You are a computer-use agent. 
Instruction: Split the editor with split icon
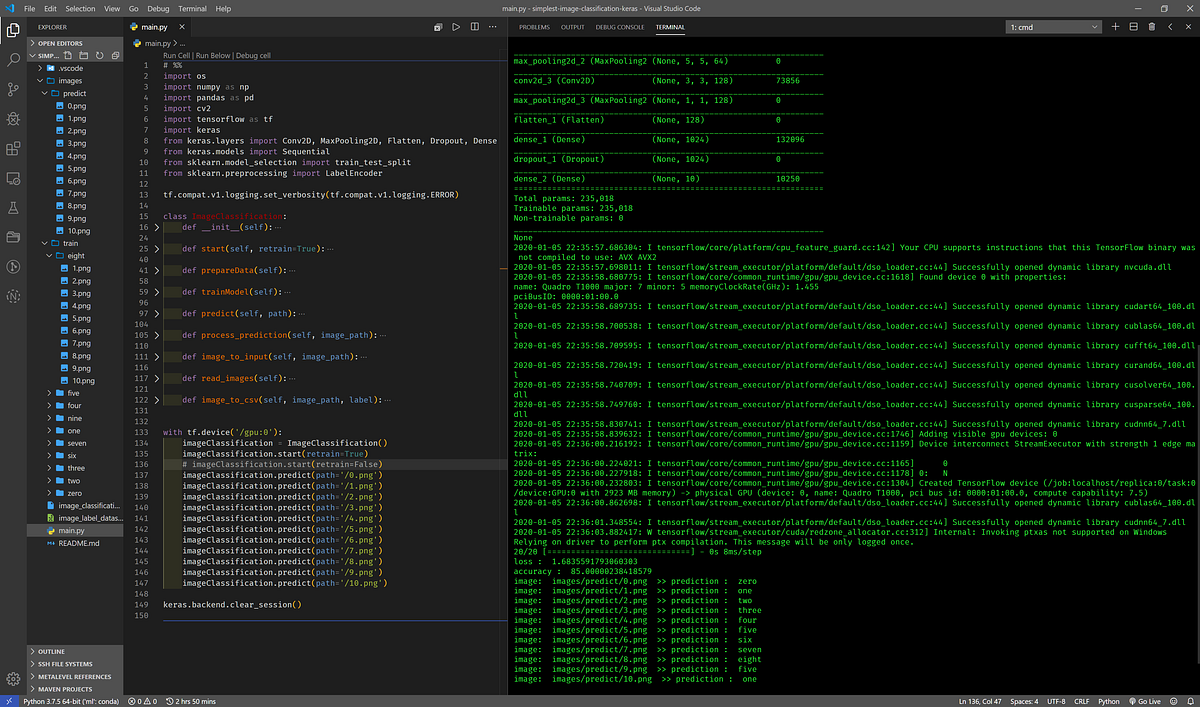[474, 27]
